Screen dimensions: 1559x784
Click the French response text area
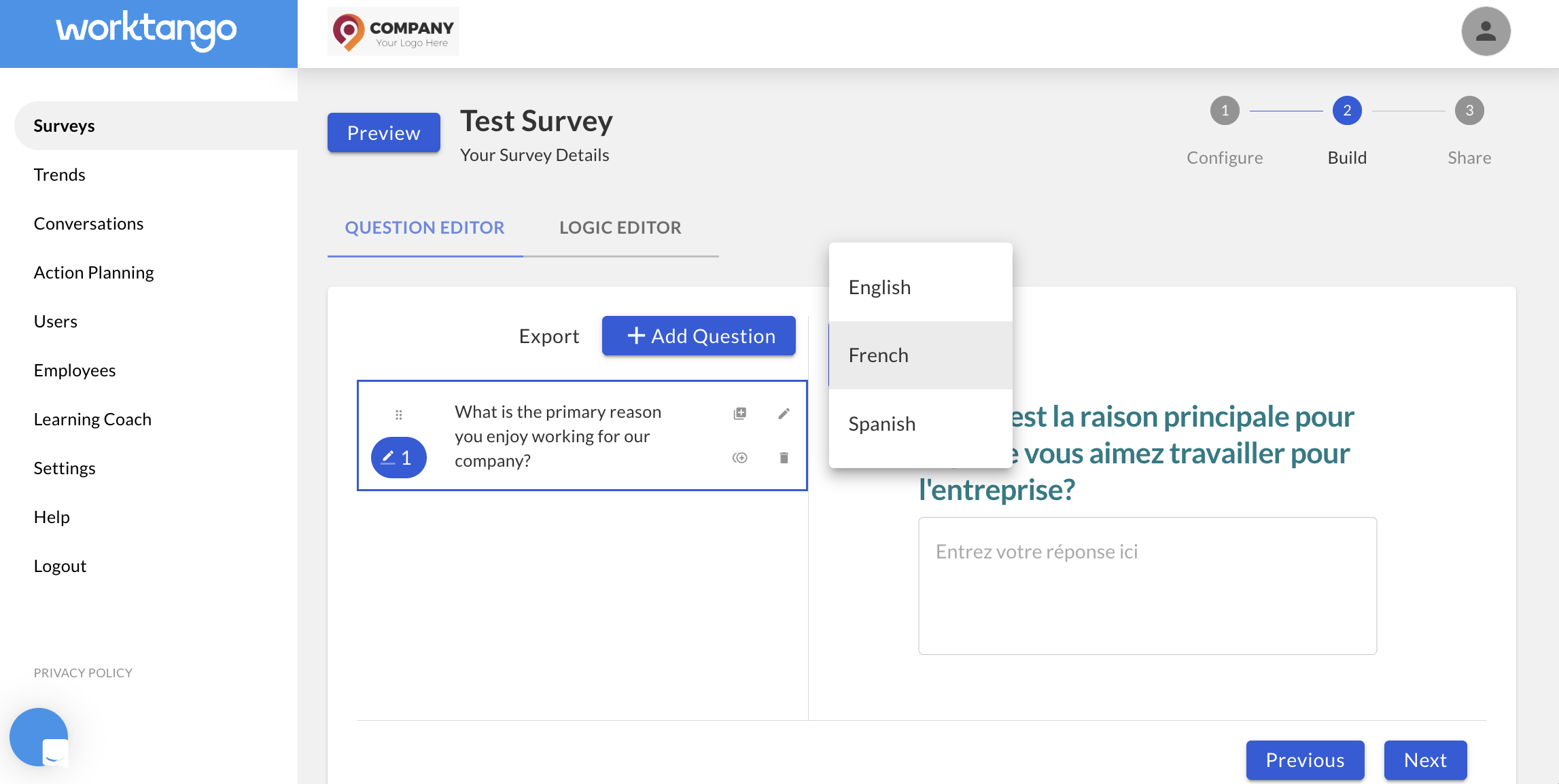point(1147,586)
